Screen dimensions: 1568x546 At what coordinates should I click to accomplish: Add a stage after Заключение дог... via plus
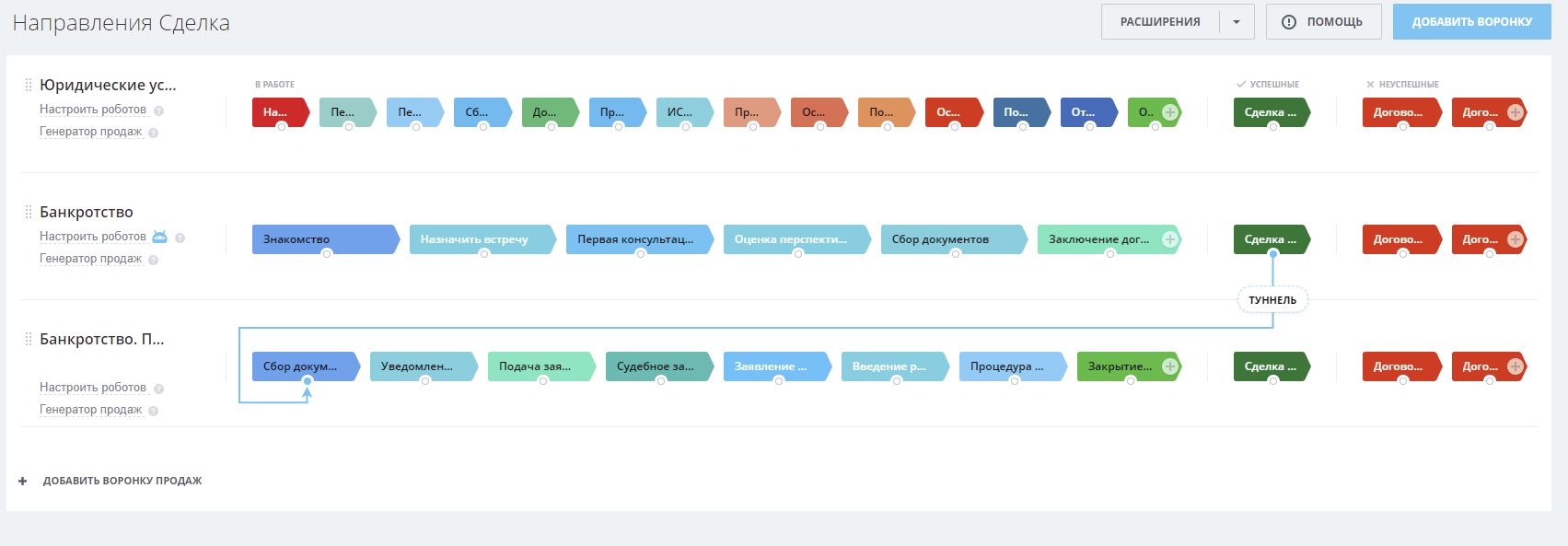tap(1170, 239)
